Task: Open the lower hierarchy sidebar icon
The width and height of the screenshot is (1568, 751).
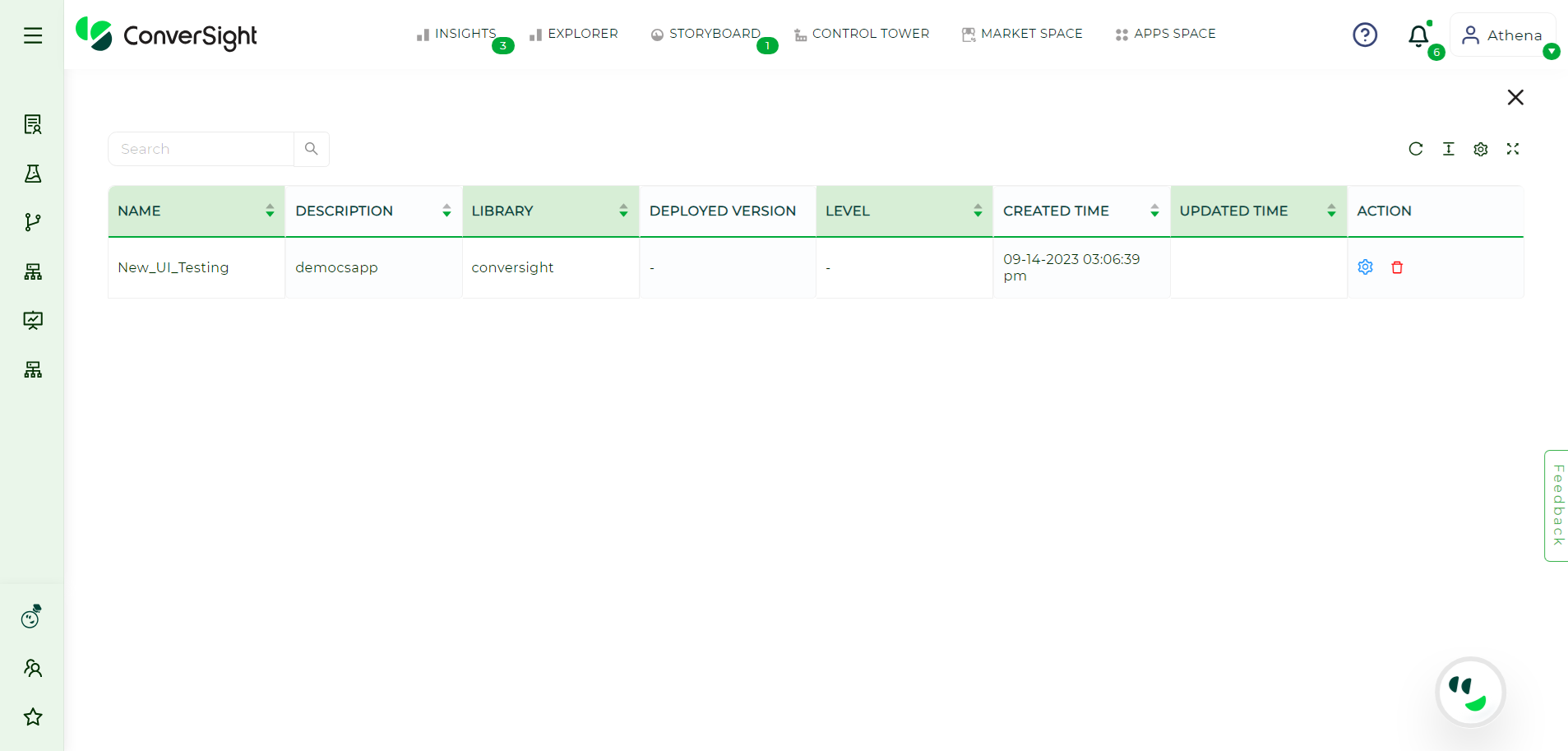Action: coord(33,369)
